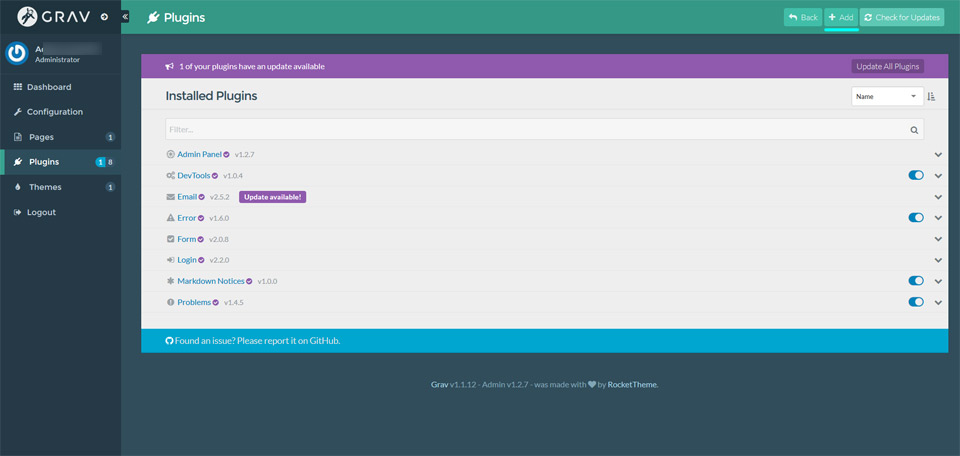The height and width of the screenshot is (456, 960).
Task: Open the DevTools plugin link
Action: (x=193, y=176)
